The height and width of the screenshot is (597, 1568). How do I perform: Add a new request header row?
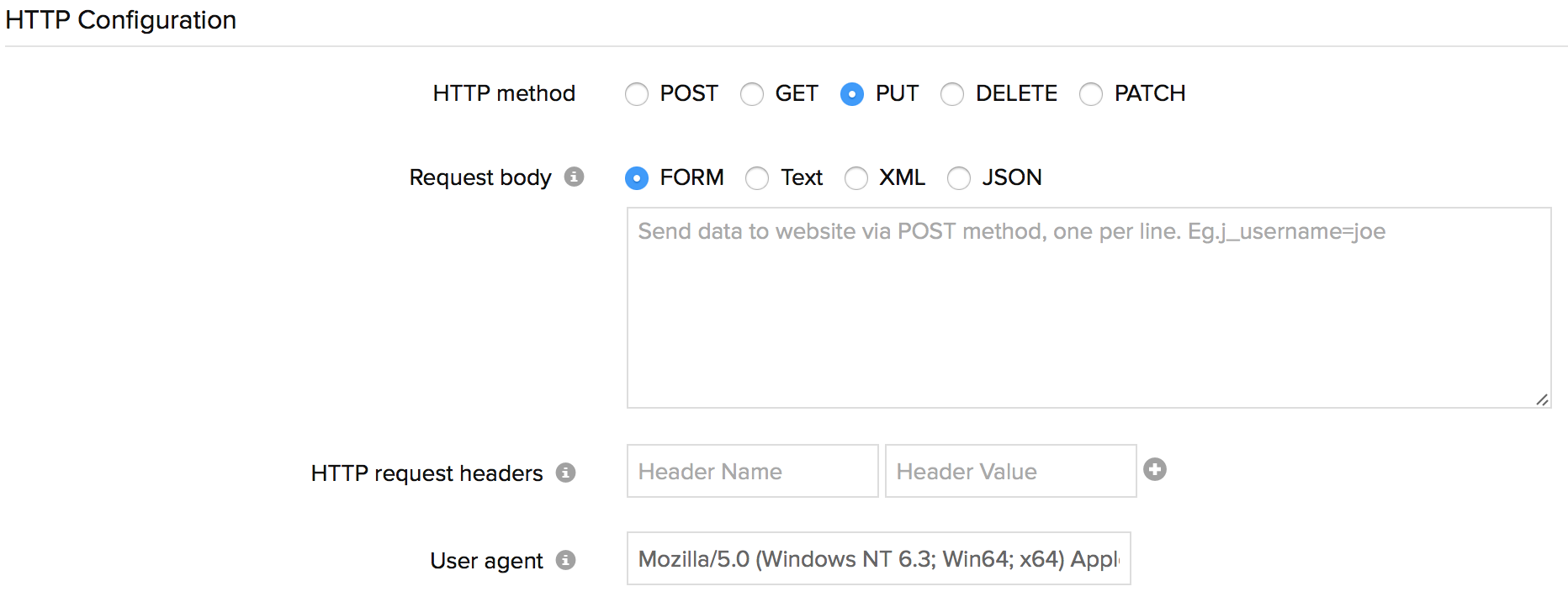click(x=1155, y=470)
